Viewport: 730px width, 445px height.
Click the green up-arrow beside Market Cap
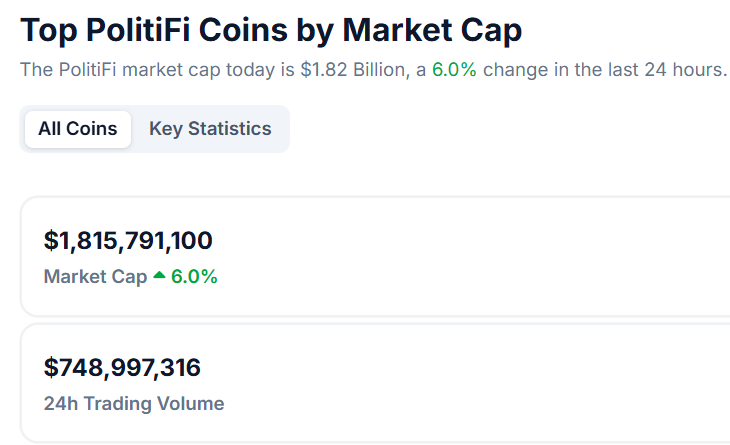pos(158,276)
